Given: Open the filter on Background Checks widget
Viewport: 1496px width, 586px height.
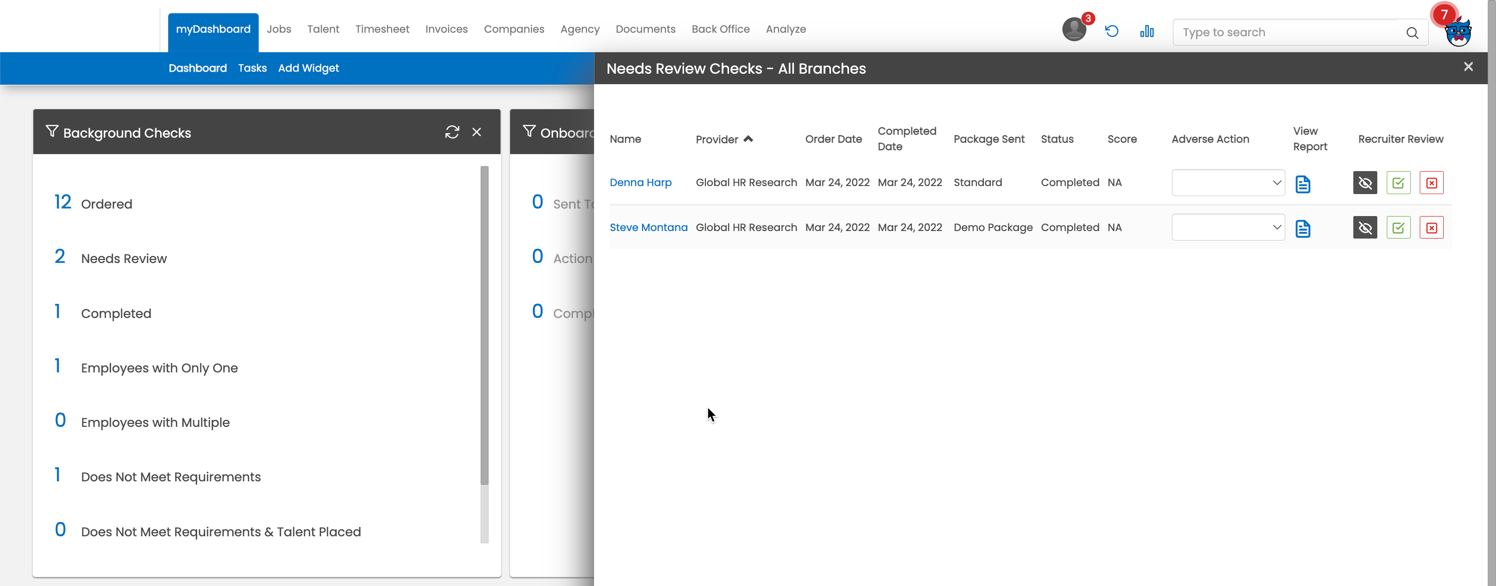Looking at the screenshot, I should (x=52, y=132).
